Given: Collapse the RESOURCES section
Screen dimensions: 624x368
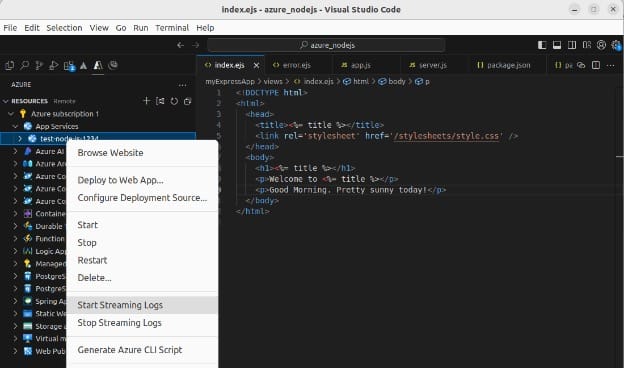Looking at the screenshot, I should (x=6, y=101).
